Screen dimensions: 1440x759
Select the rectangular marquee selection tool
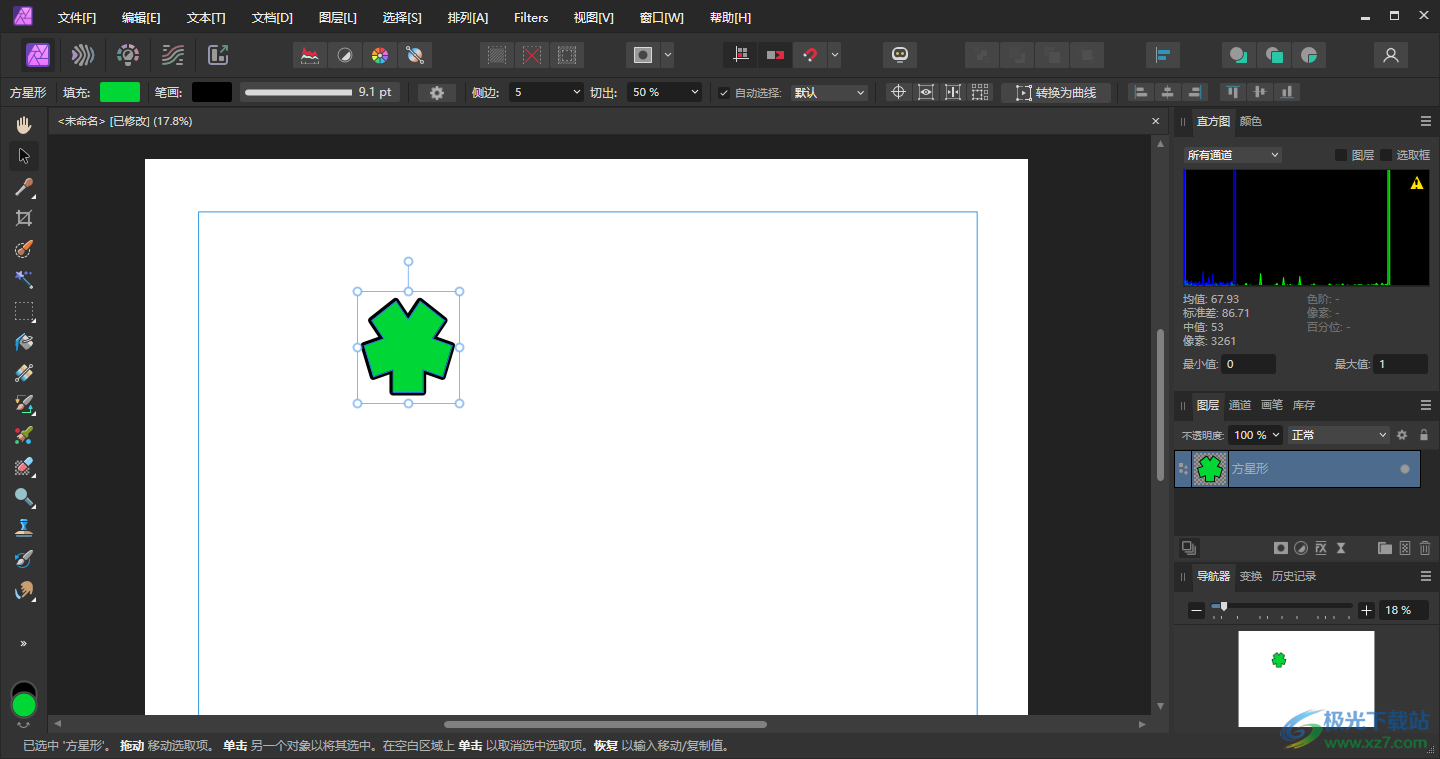tap(24, 311)
